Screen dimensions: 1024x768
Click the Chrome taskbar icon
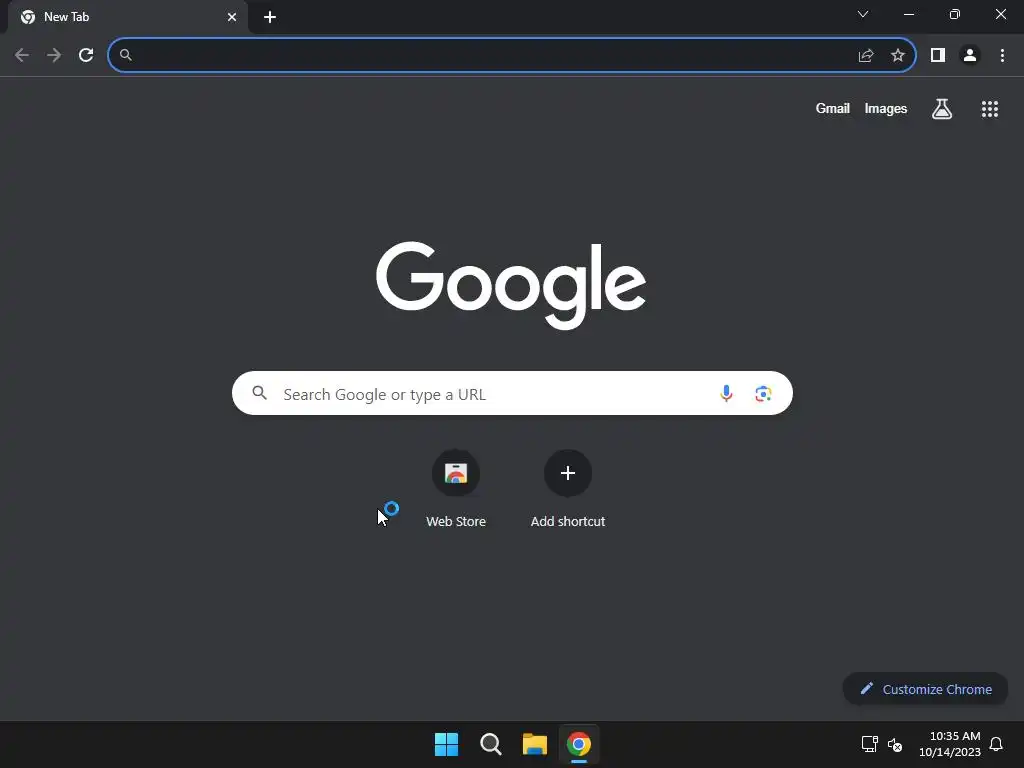[579, 744]
